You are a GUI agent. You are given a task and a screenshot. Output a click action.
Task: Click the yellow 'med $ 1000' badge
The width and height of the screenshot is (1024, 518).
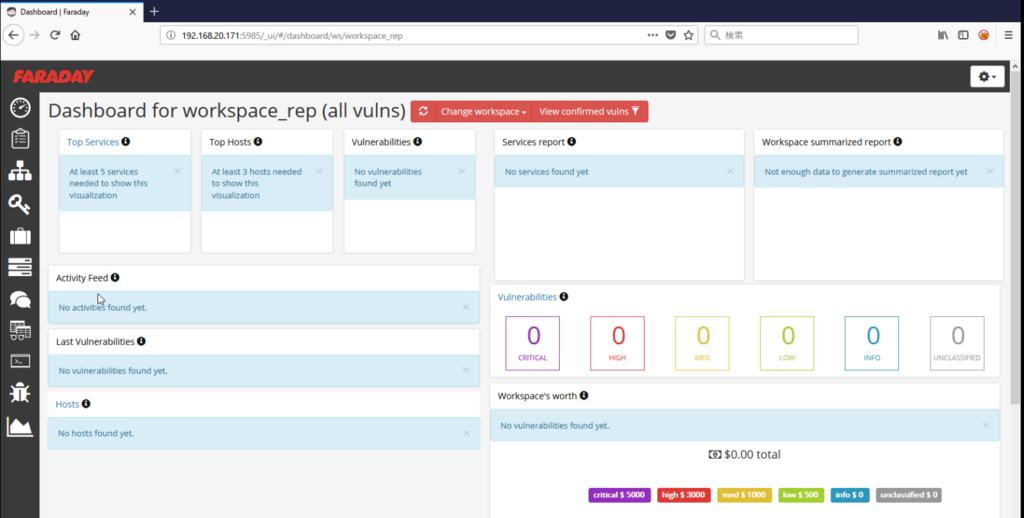pos(744,495)
